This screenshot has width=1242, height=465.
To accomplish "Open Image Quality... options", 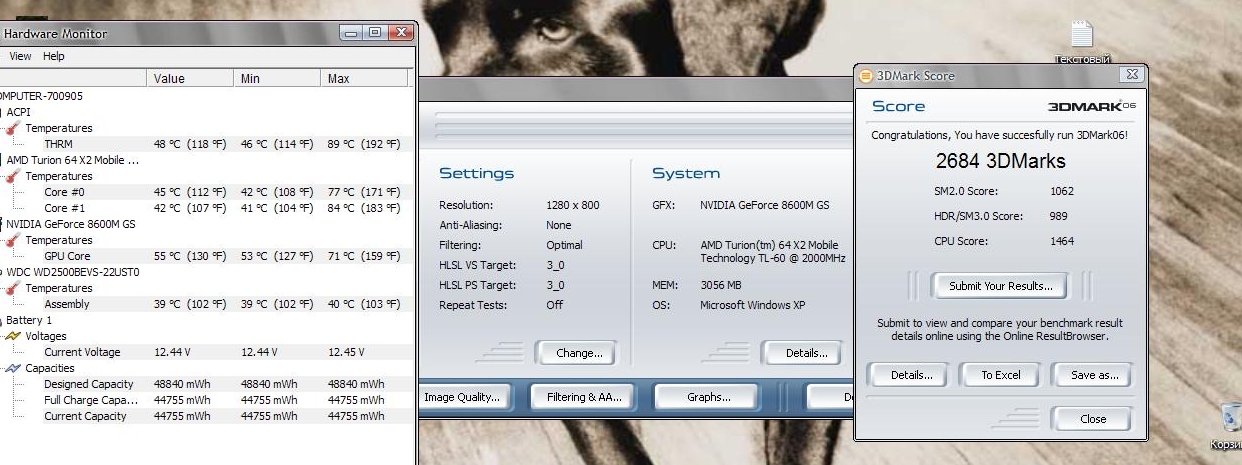I will tap(462, 397).
